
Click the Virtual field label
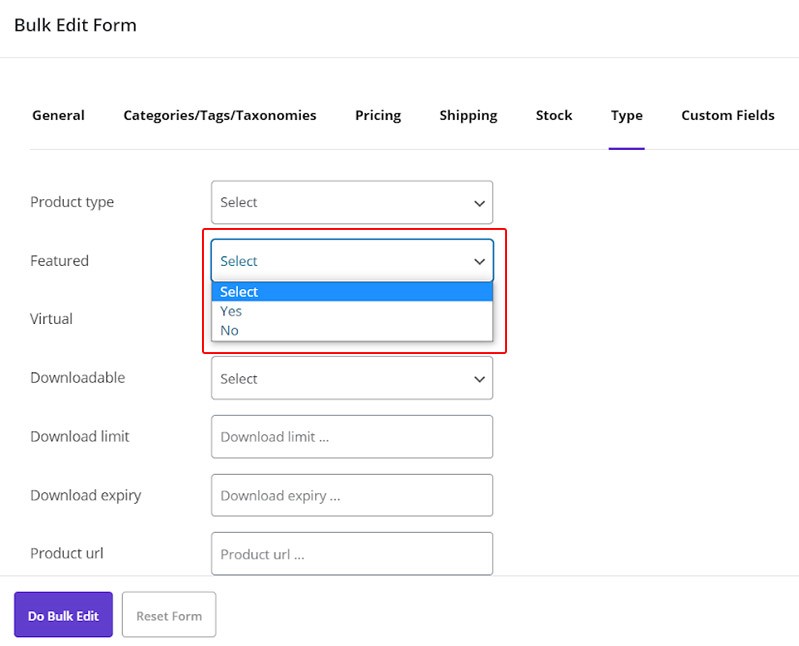(51, 319)
